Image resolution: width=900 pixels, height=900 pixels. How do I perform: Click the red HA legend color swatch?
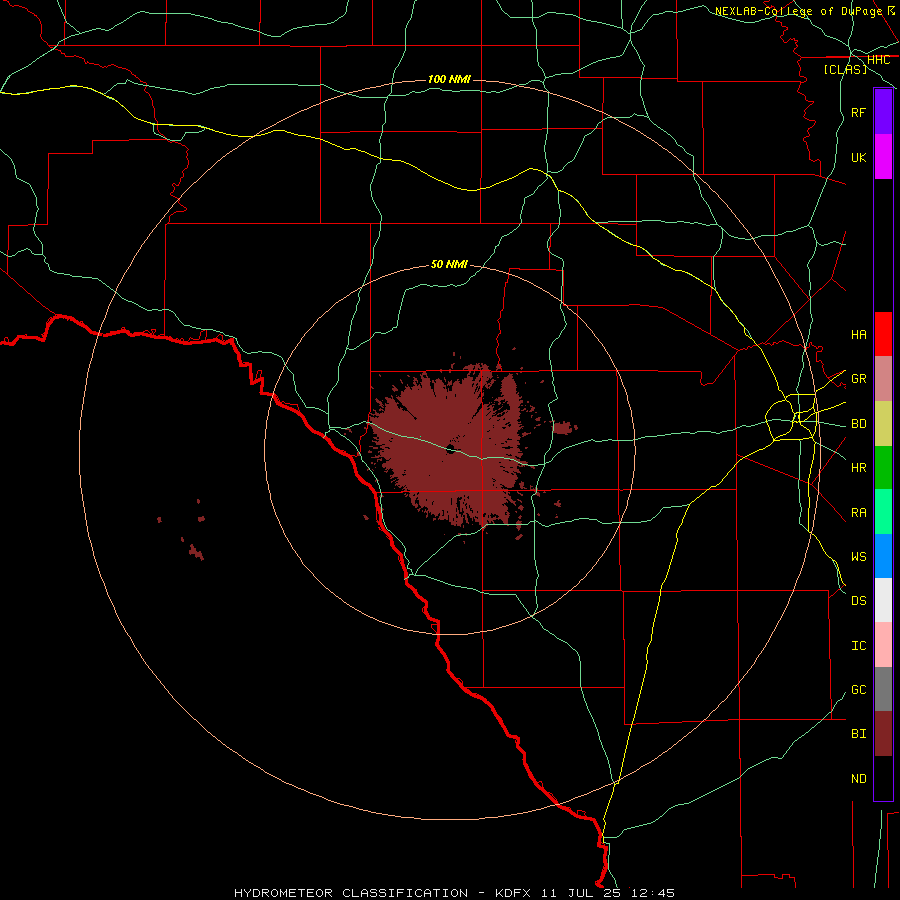883,334
